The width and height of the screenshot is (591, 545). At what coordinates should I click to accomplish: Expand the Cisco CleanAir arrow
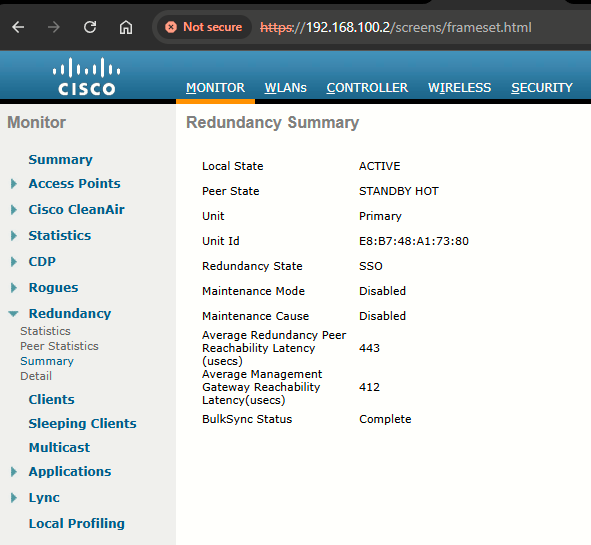tap(14, 210)
